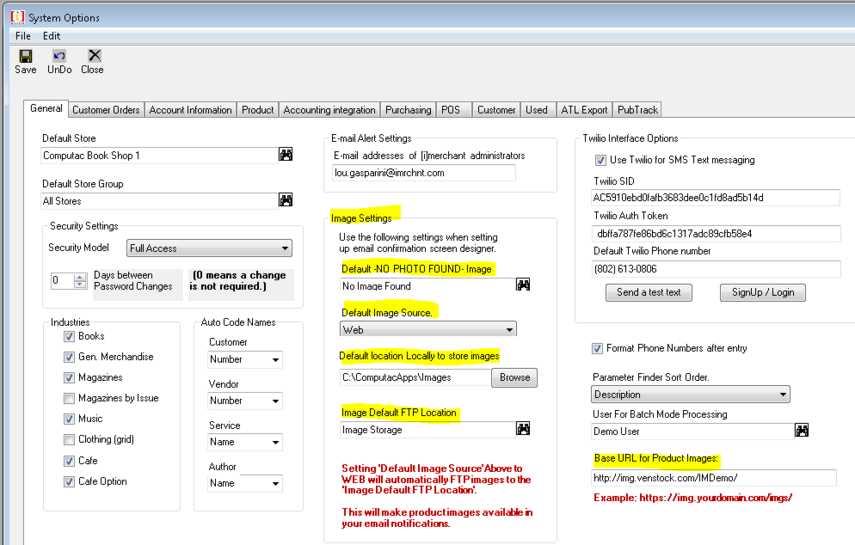
Task: Click Browse button for local images
Action: pos(514,378)
